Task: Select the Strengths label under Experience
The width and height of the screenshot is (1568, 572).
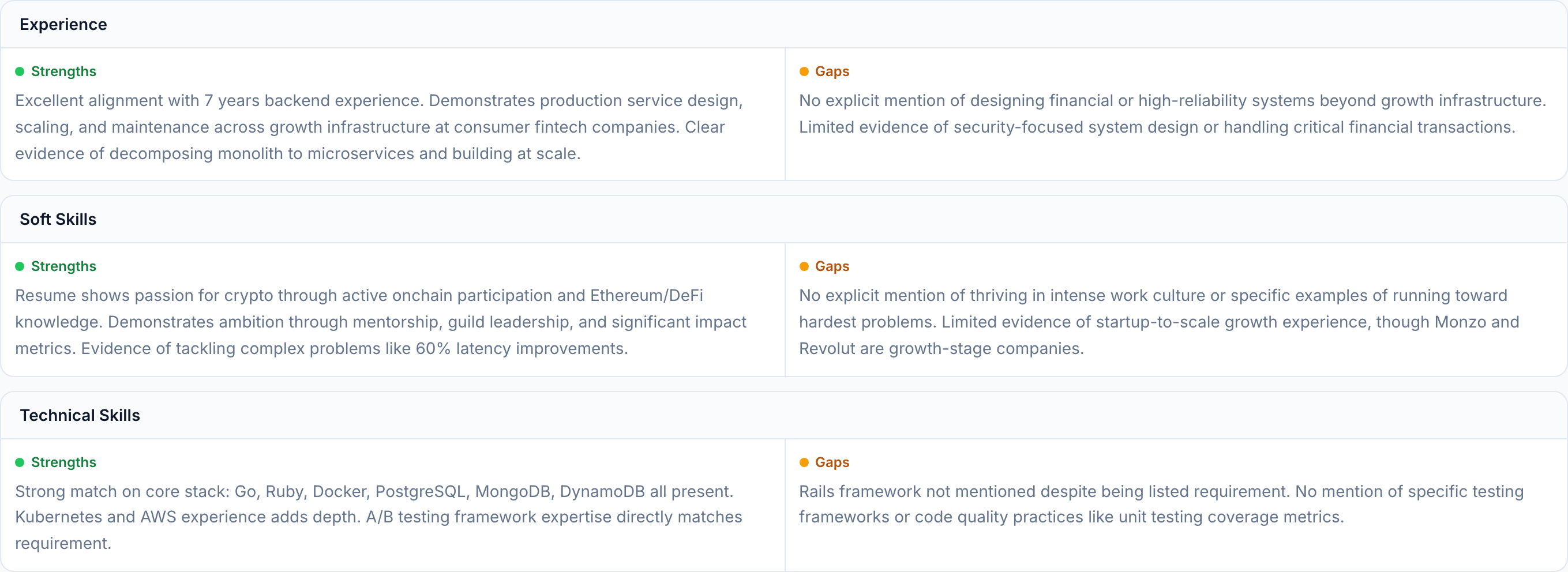Action: [x=63, y=72]
